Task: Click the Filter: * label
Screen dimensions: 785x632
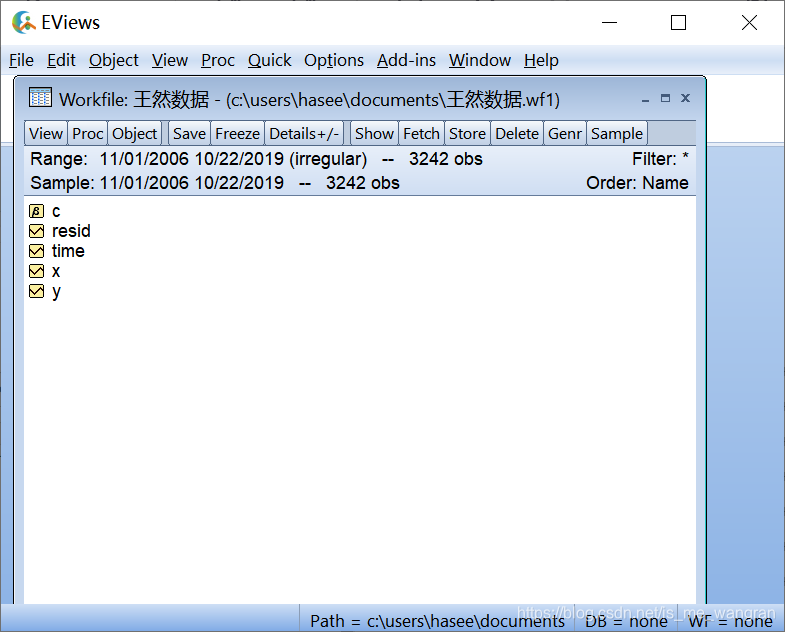Action: pos(660,159)
